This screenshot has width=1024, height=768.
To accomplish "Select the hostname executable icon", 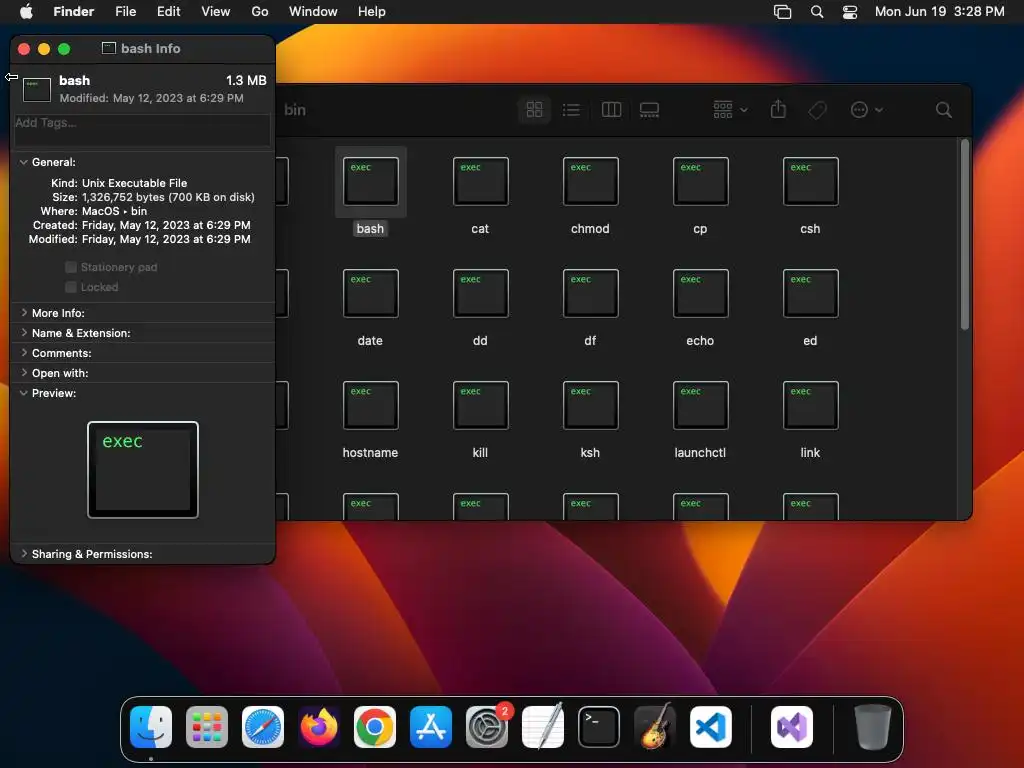I will point(370,406).
